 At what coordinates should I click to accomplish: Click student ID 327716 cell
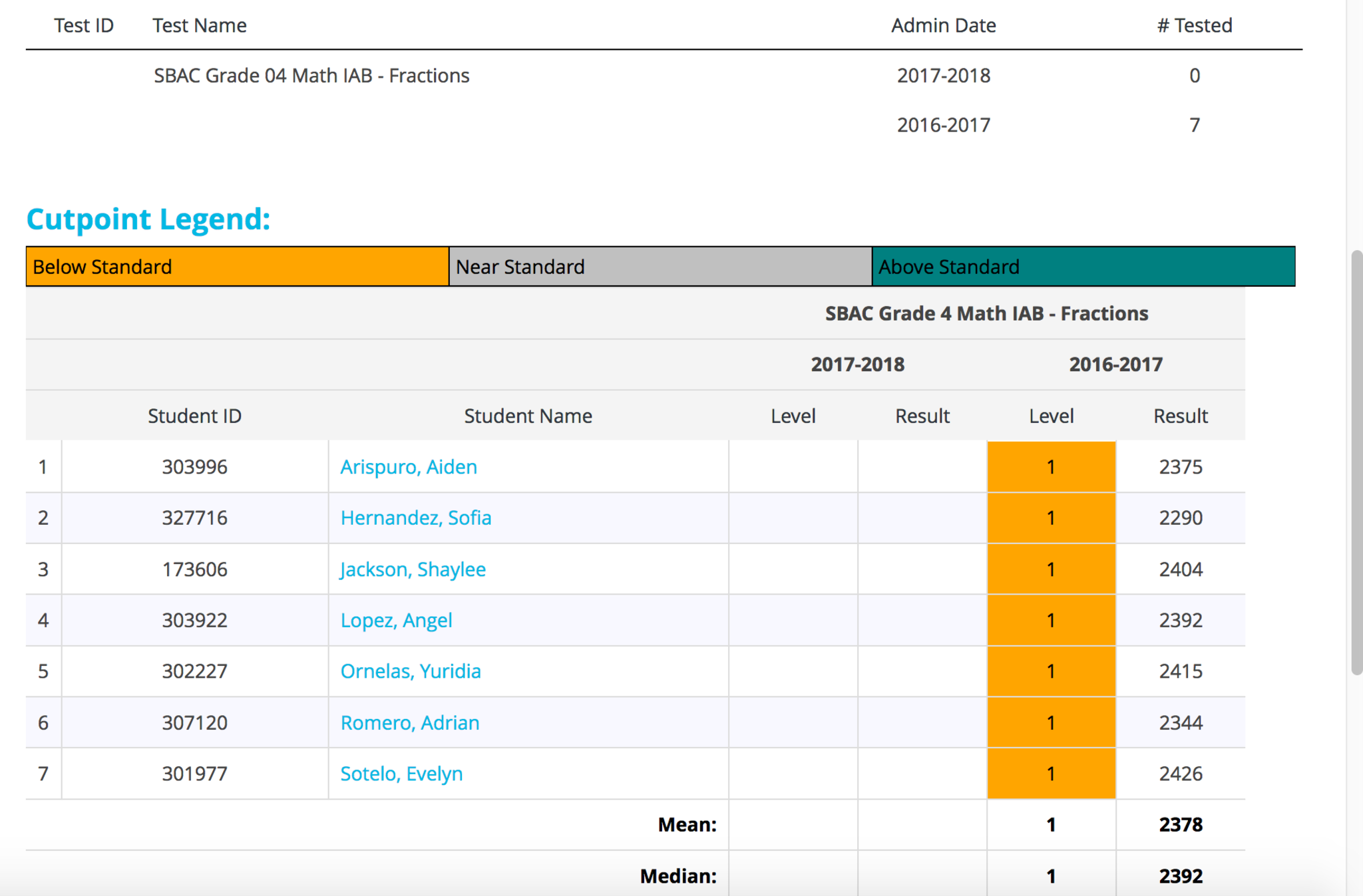194,518
